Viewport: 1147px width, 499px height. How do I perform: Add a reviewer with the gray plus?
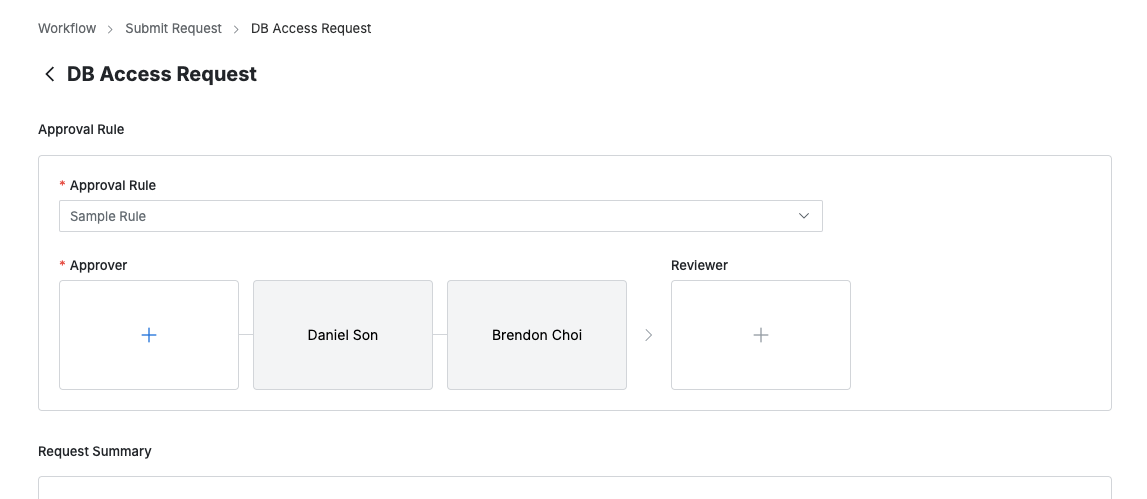(x=761, y=335)
